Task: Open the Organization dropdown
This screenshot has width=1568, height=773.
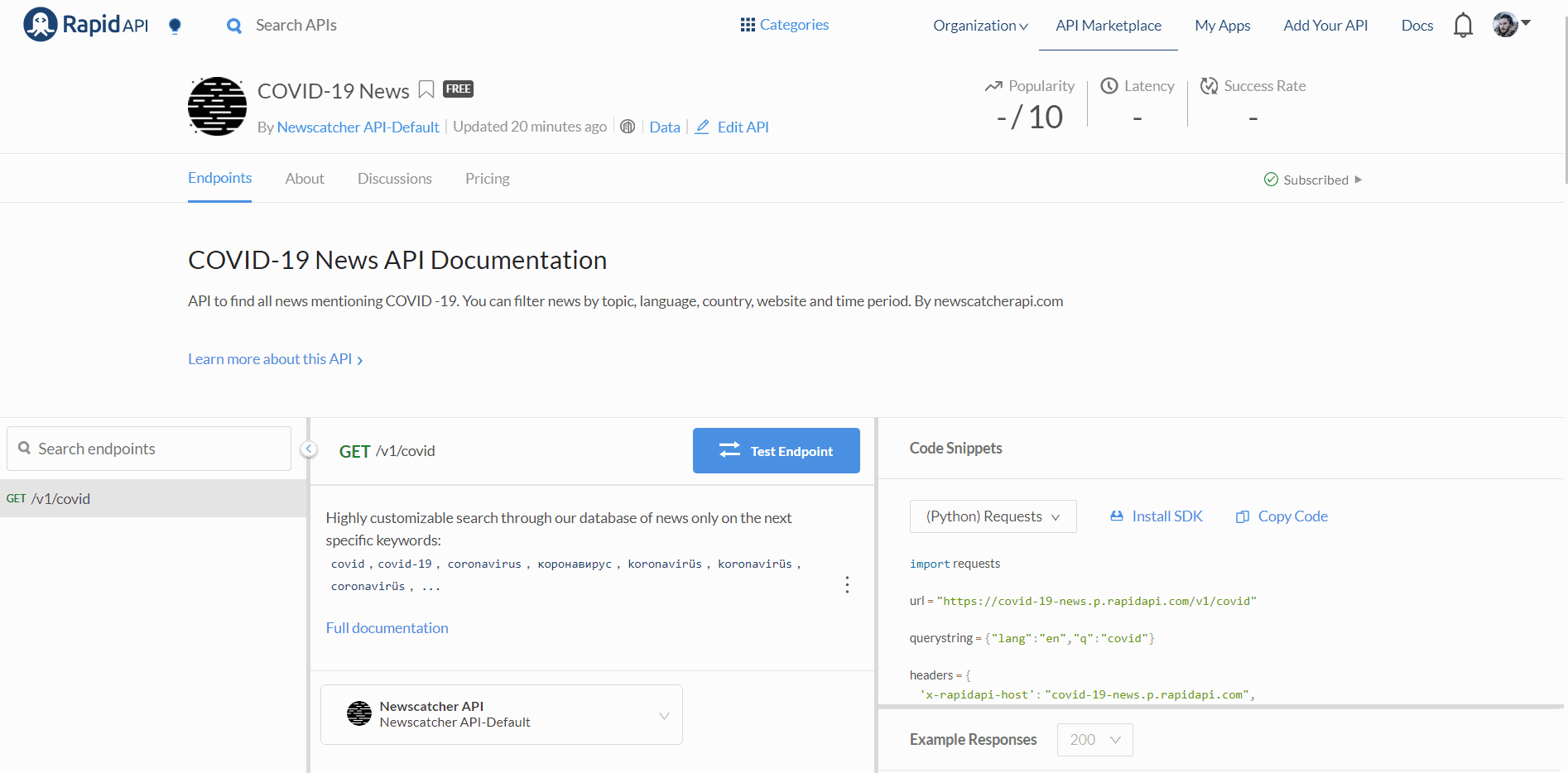Action: [x=980, y=26]
